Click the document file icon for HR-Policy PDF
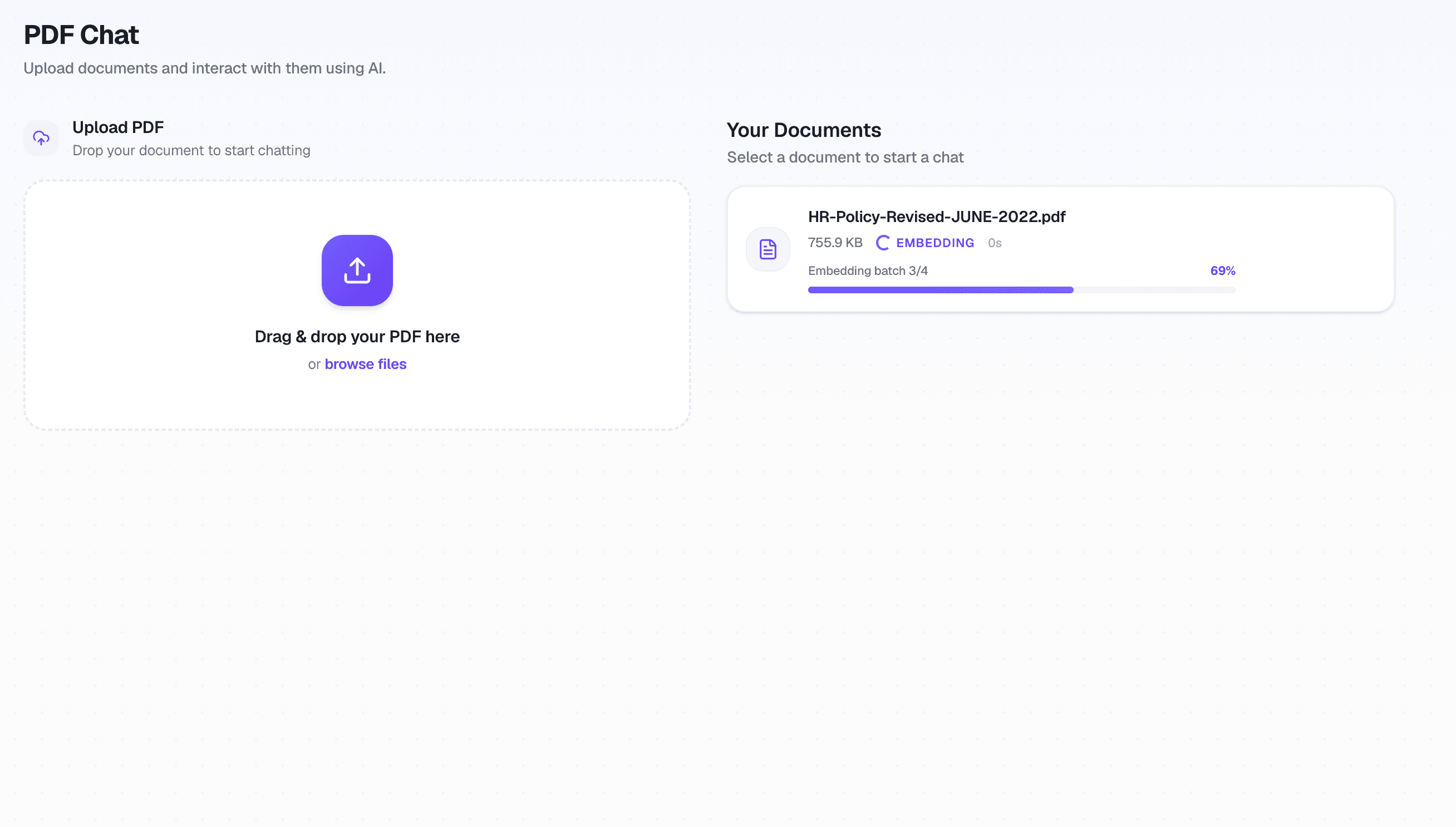The image size is (1456, 827). point(768,249)
